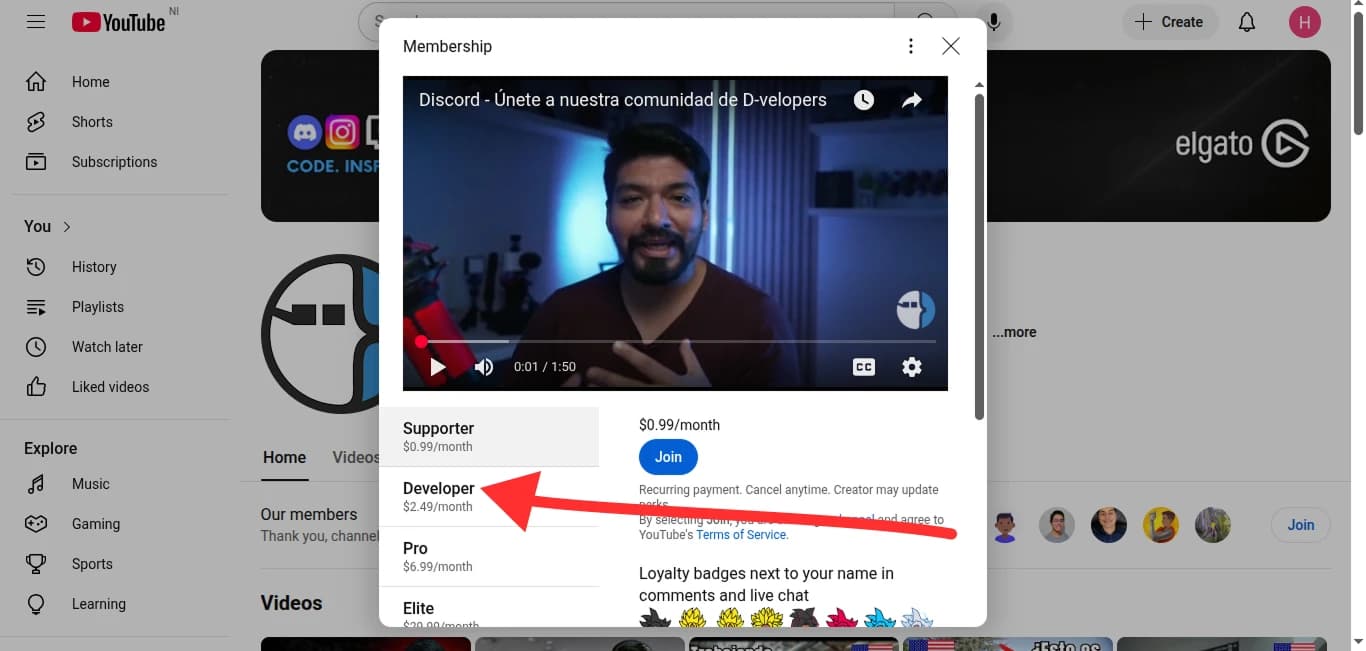Open the video title link
The width and height of the screenshot is (1366, 651).
[x=623, y=100]
